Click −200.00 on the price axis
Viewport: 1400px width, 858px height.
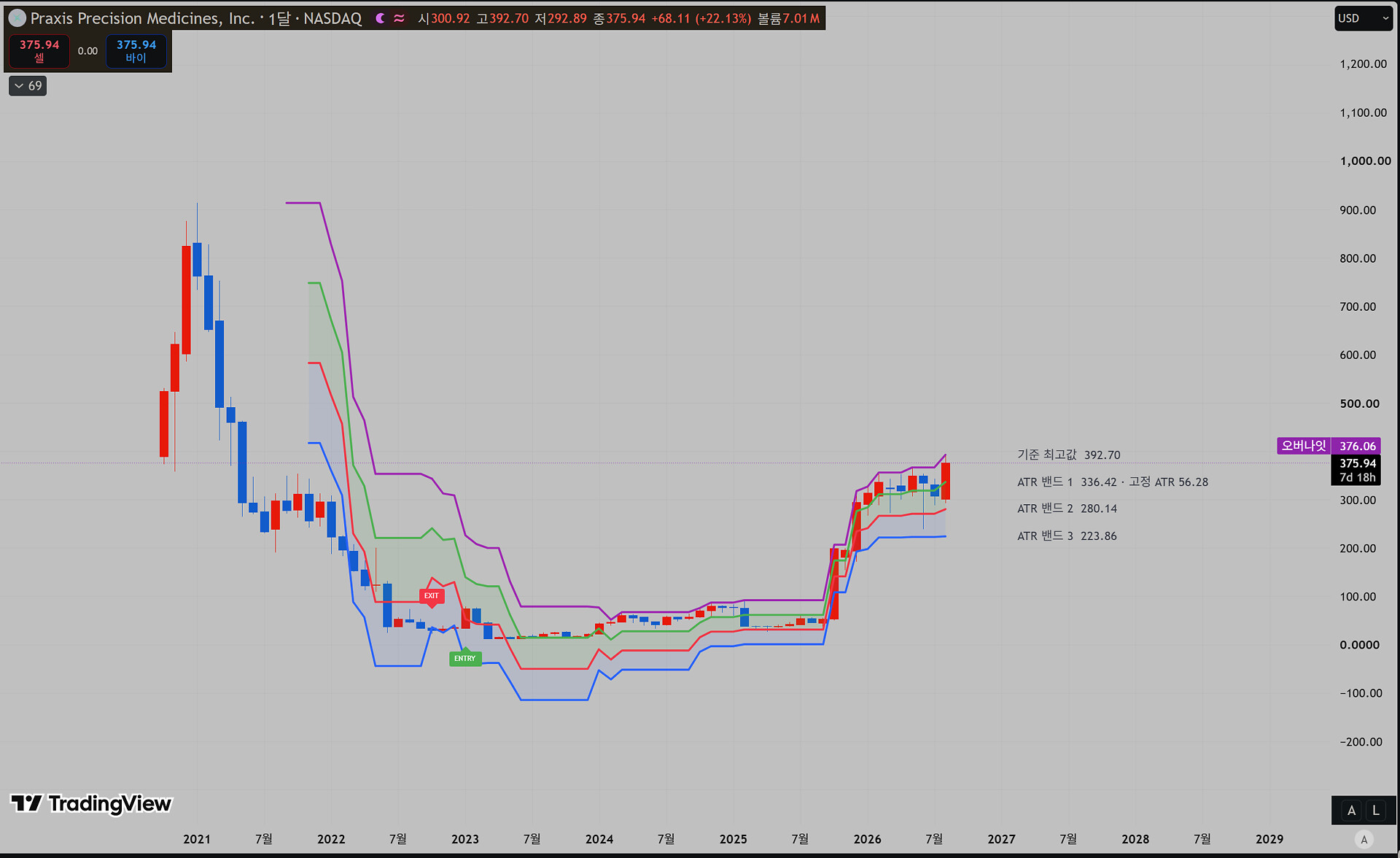(1361, 742)
